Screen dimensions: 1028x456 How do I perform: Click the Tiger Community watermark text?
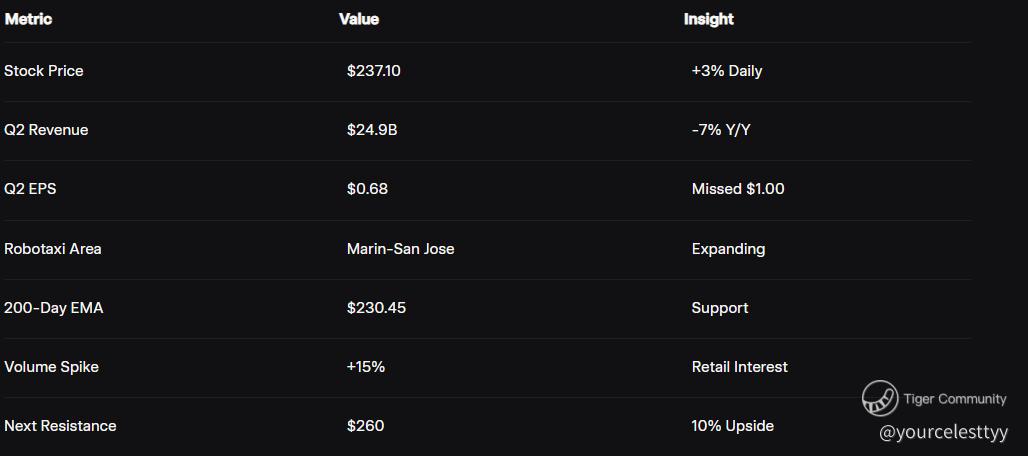tap(954, 399)
